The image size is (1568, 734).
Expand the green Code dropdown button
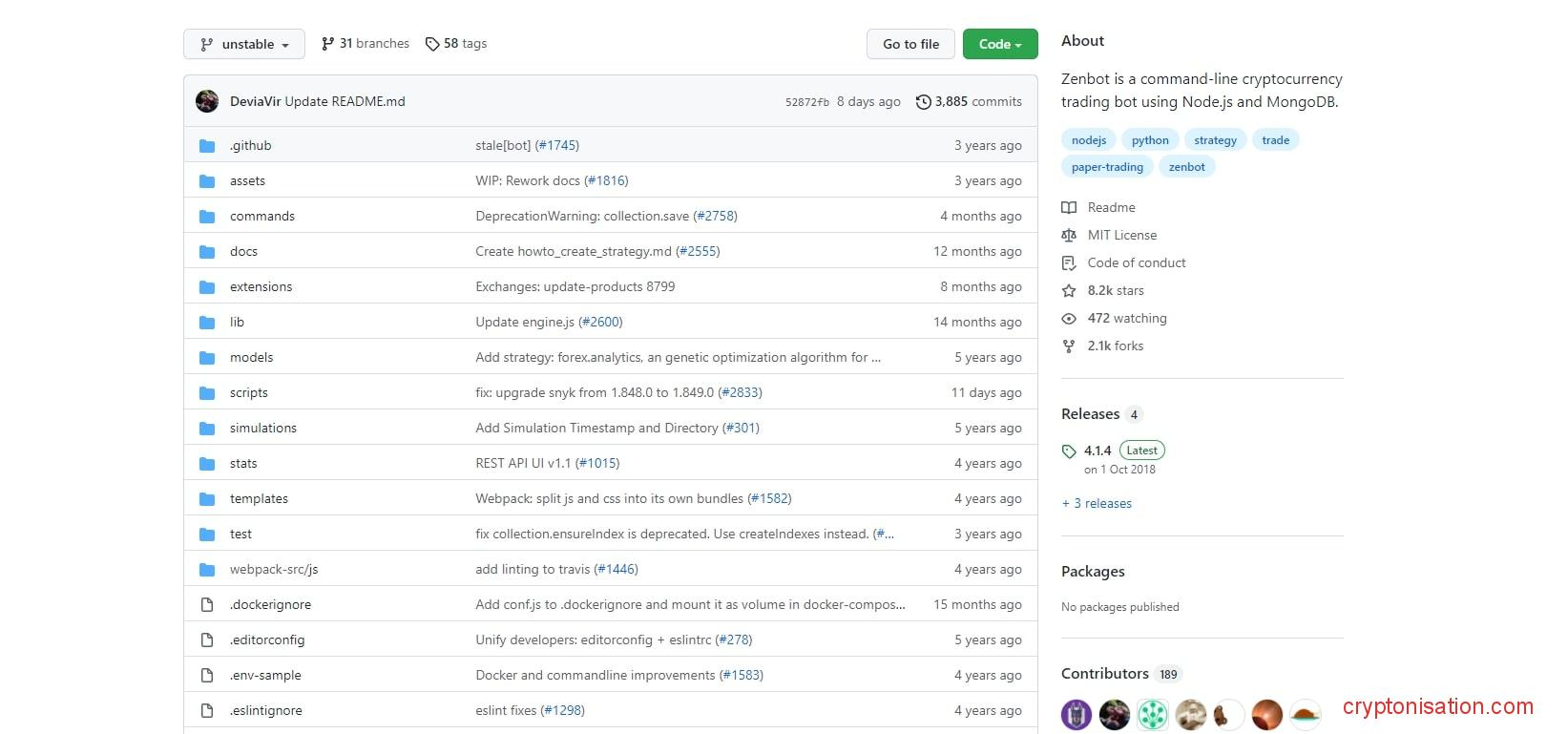(x=999, y=44)
